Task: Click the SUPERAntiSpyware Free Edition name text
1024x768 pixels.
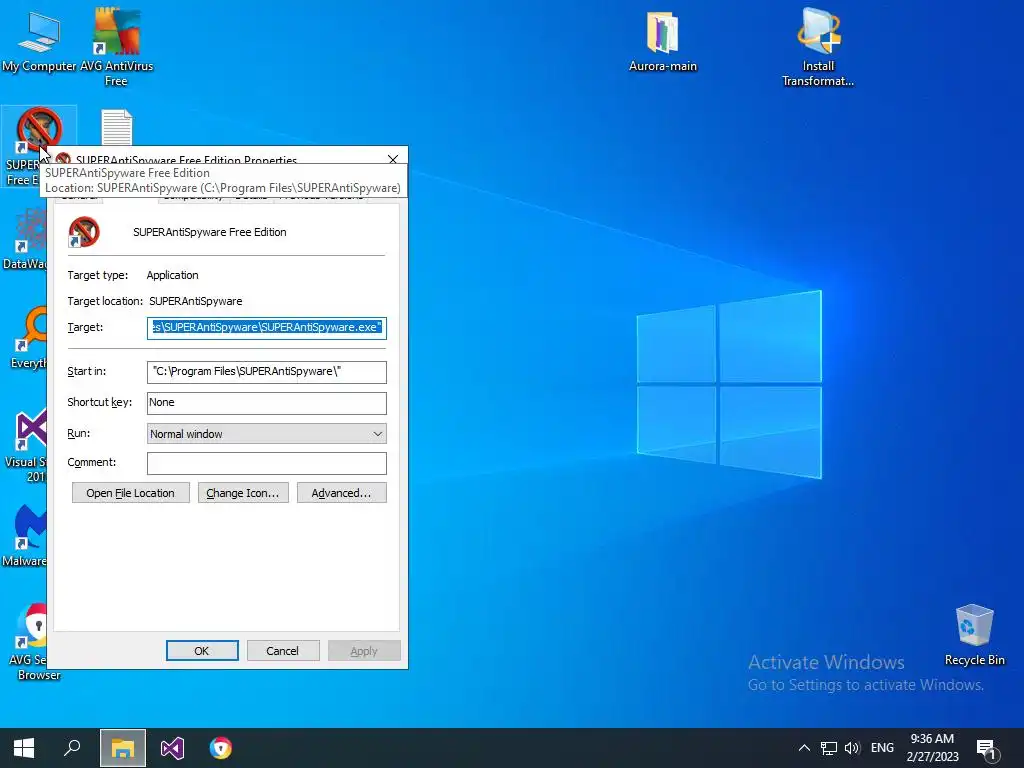Action: (210, 232)
